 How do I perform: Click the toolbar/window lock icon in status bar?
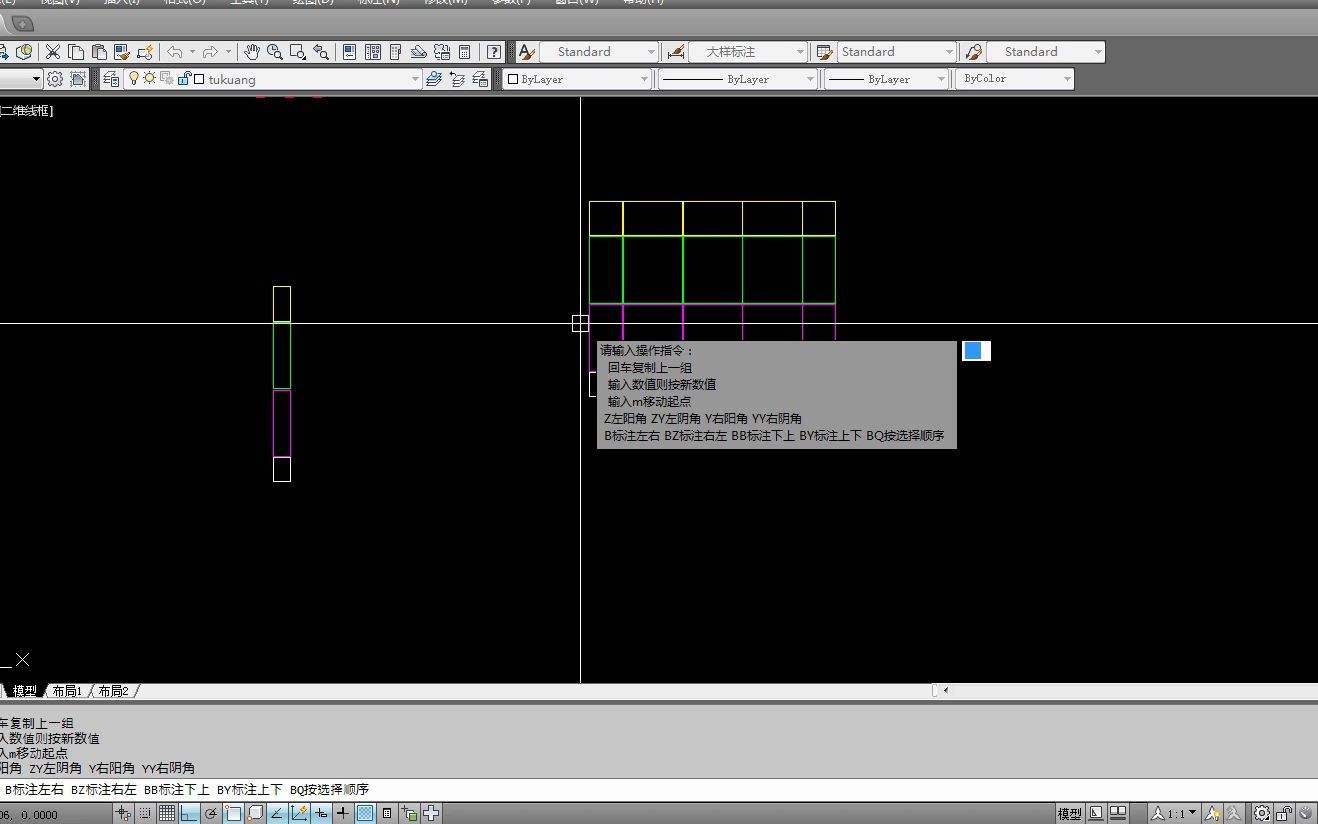1284,813
